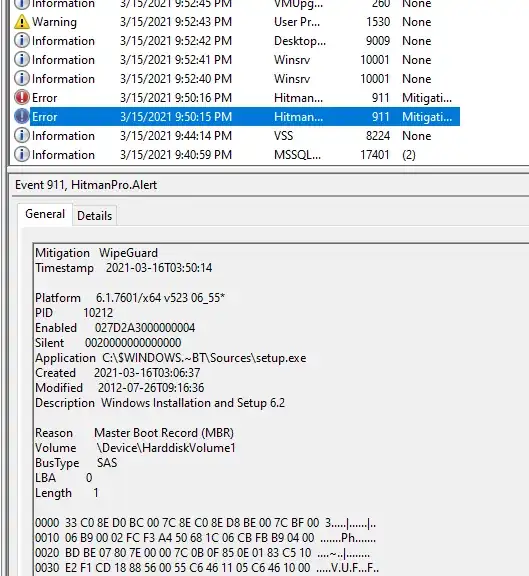Click hex dump line starting with 0030

click(207, 568)
